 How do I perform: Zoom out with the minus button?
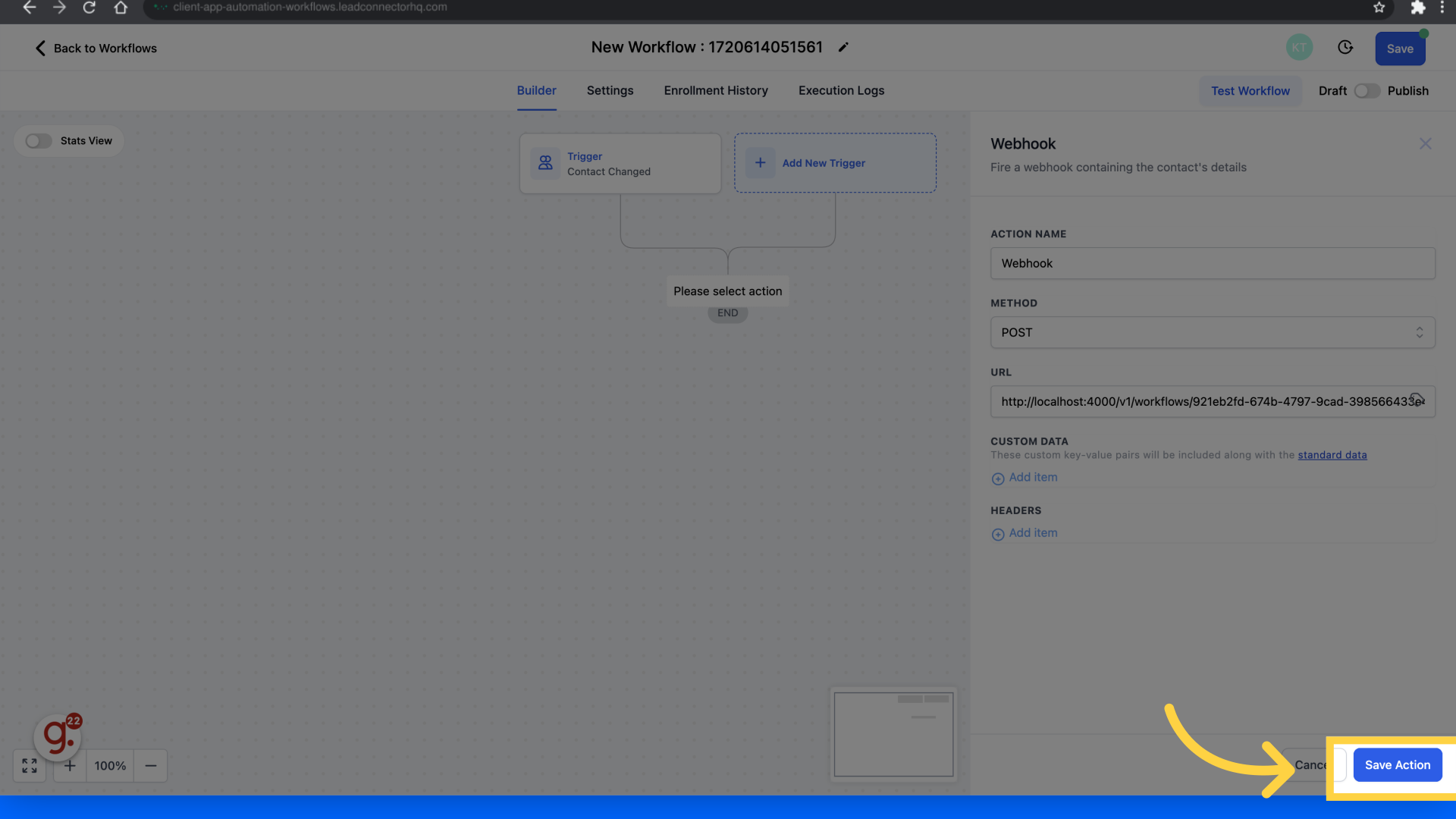pyautogui.click(x=151, y=766)
